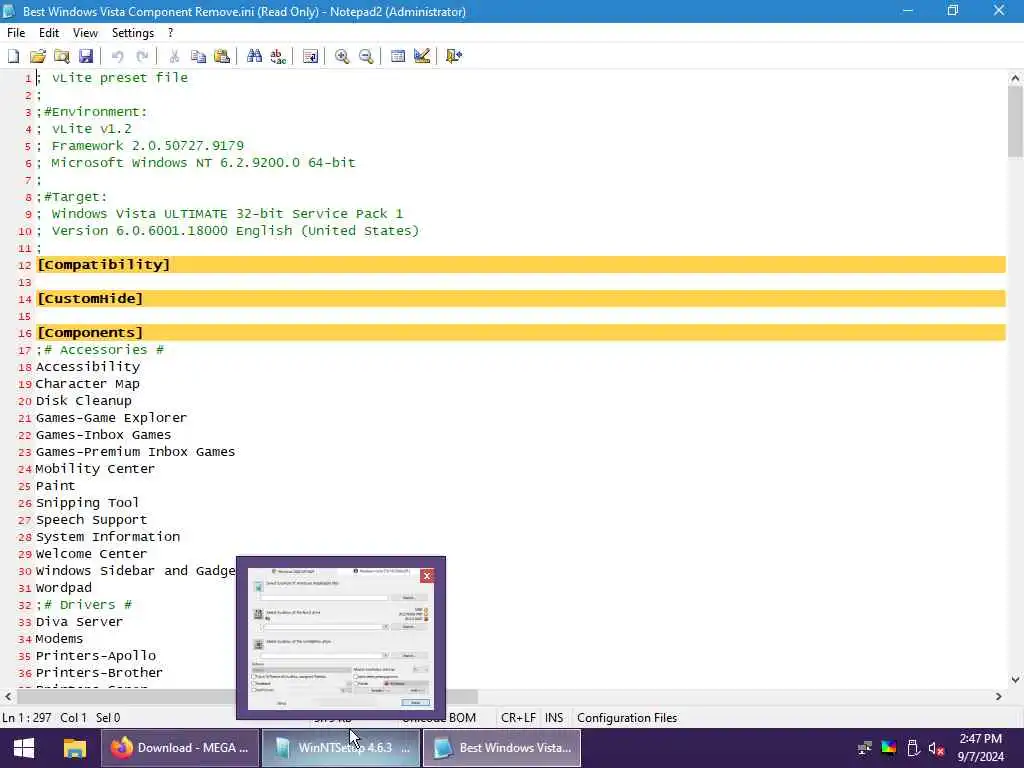Click the 'Disk Cleanup' line
This screenshot has width=1024, height=768.
pos(84,401)
